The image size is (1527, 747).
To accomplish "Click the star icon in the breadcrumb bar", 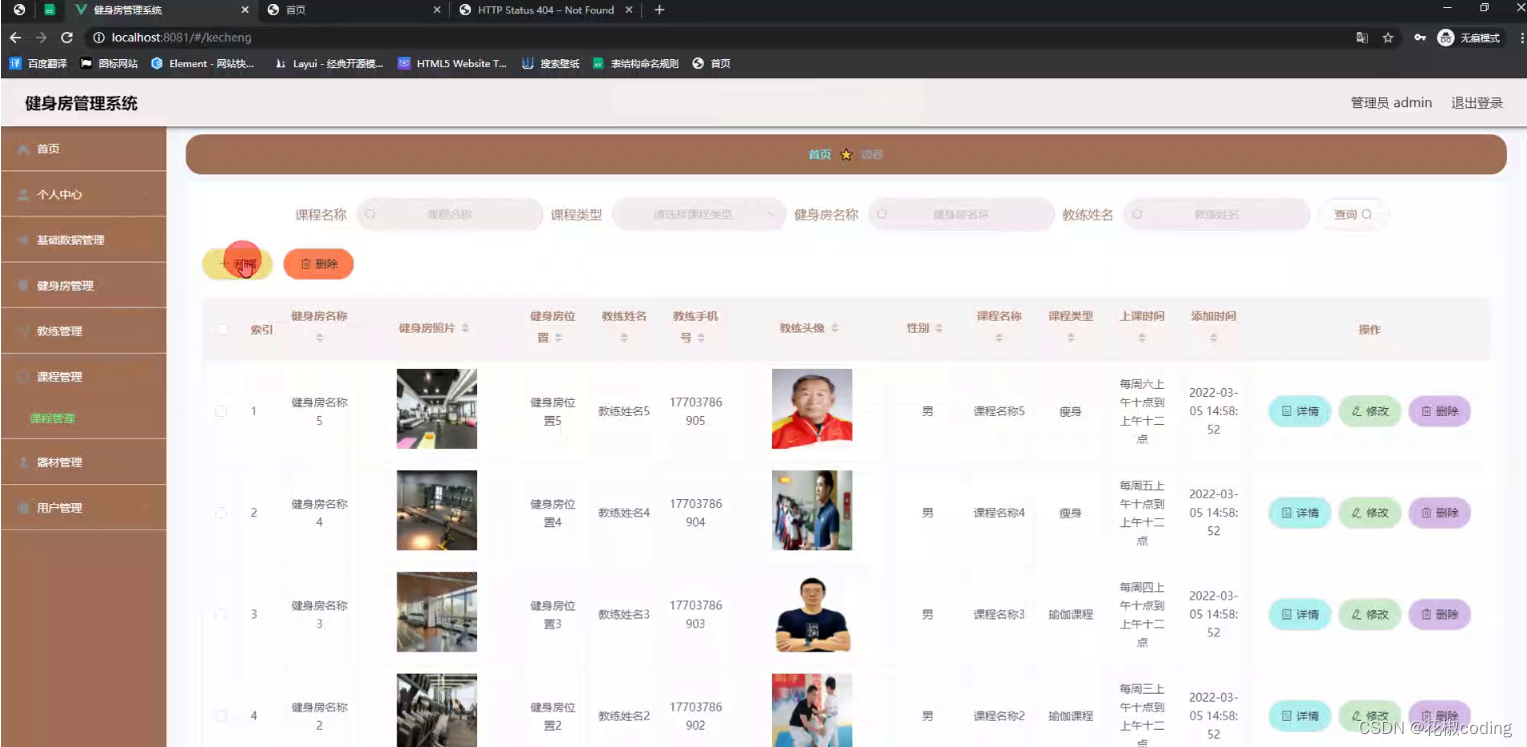I will pos(845,155).
